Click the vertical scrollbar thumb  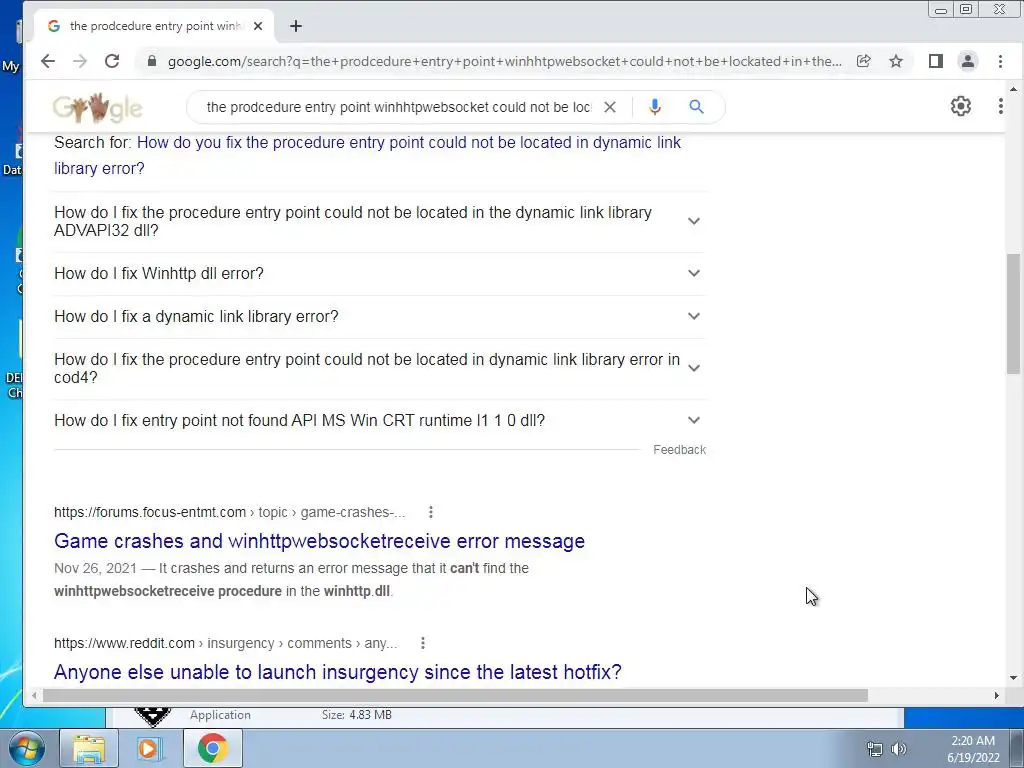pos(1014,313)
